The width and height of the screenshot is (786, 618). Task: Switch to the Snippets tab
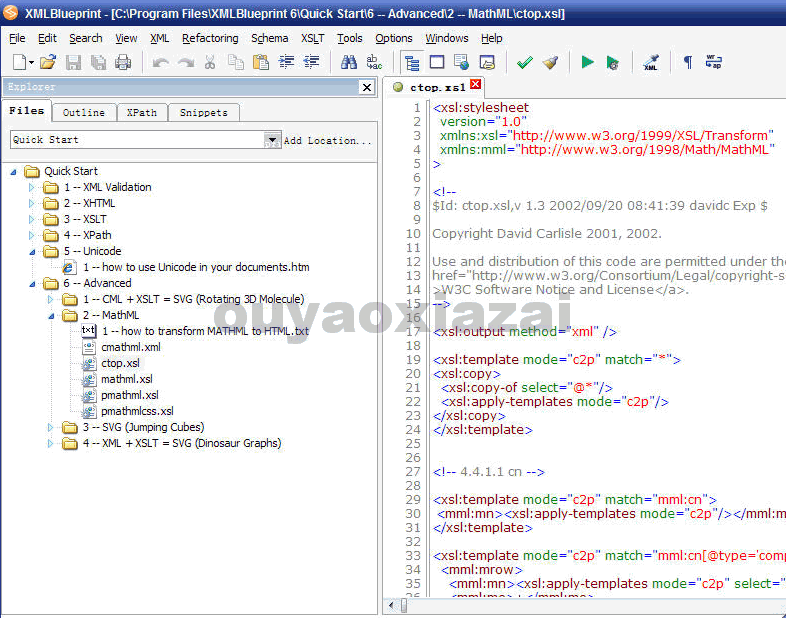[x=204, y=112]
